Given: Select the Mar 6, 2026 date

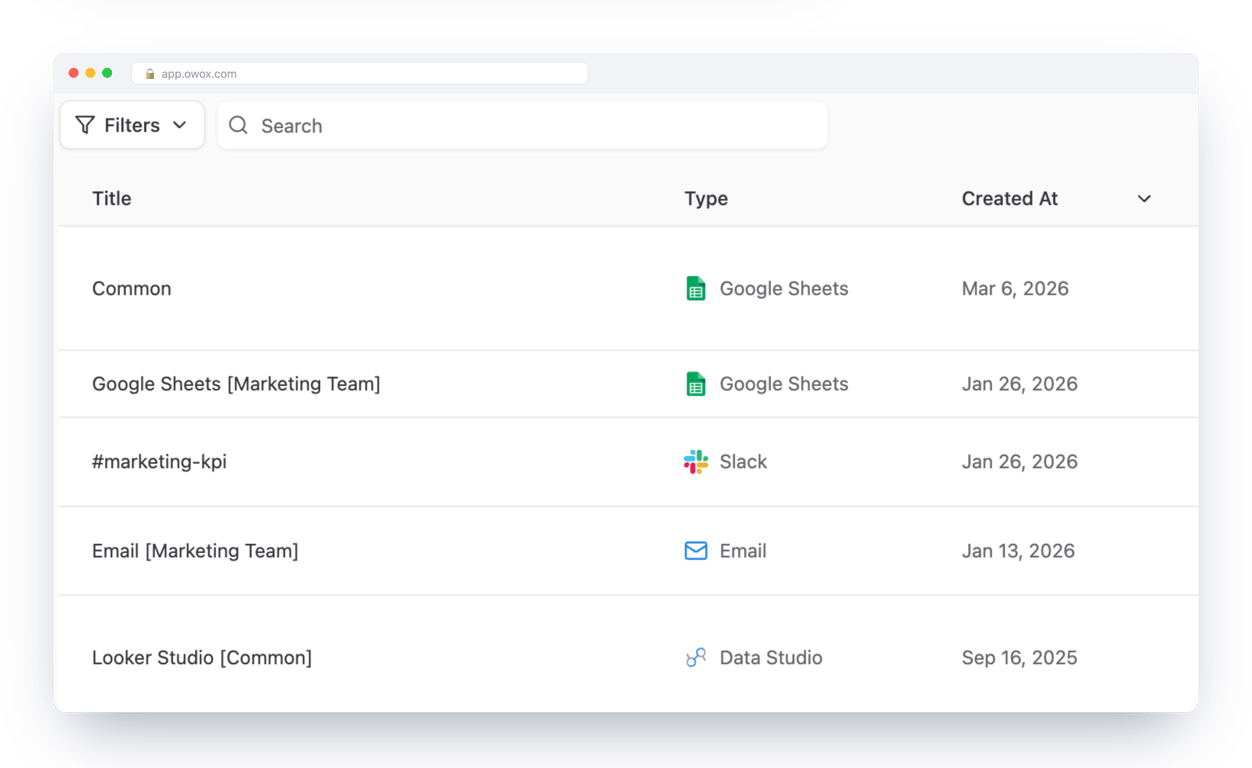Looking at the screenshot, I should click(x=1015, y=288).
